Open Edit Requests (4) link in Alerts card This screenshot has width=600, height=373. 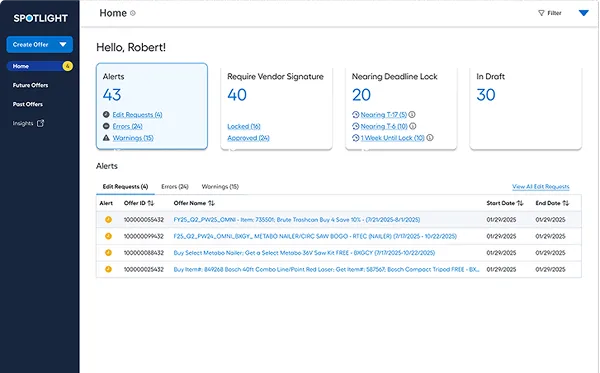pyautogui.click(x=137, y=115)
